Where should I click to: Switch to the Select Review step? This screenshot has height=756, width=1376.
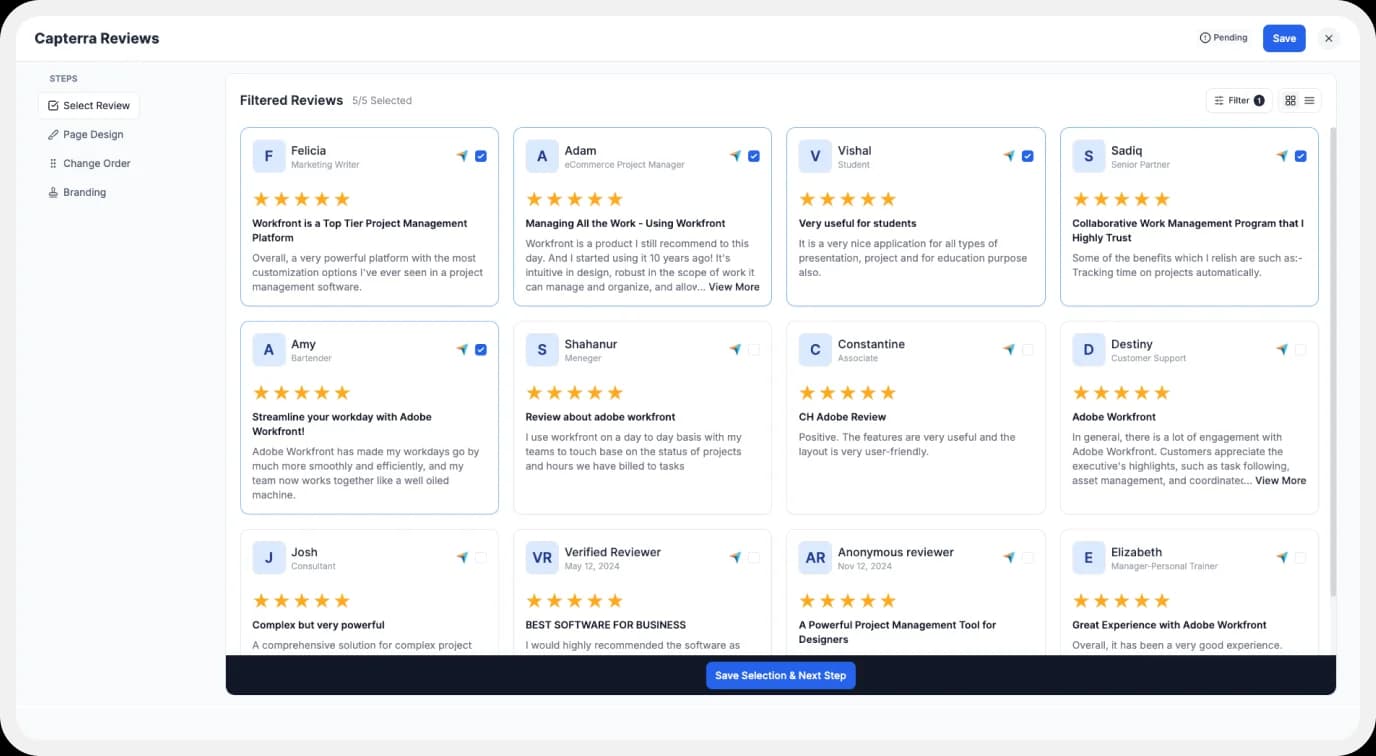[x=96, y=105]
